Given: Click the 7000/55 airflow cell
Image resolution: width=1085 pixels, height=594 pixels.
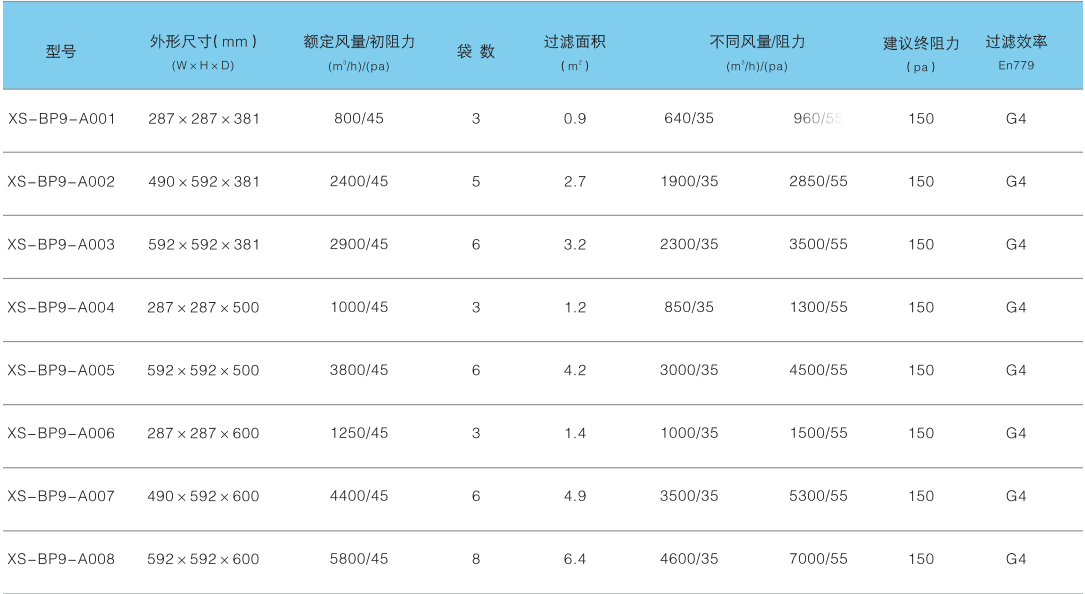Looking at the screenshot, I should (x=818, y=559).
